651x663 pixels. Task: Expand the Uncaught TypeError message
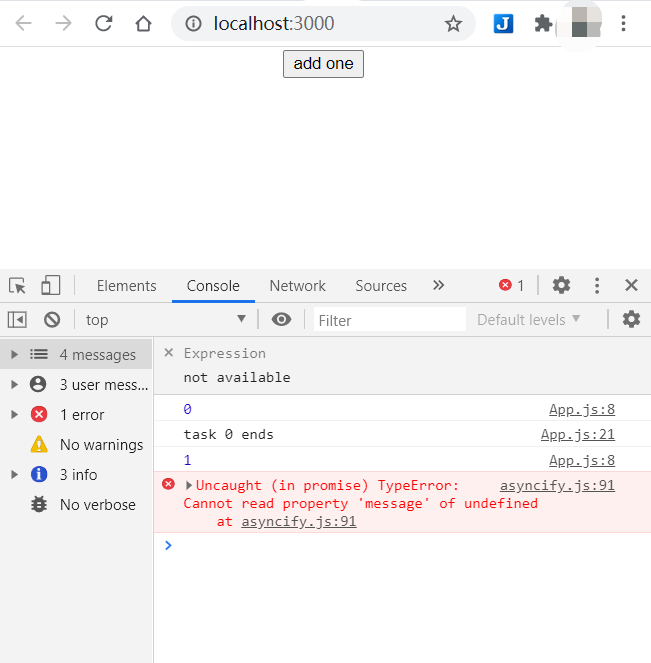tap(189, 485)
